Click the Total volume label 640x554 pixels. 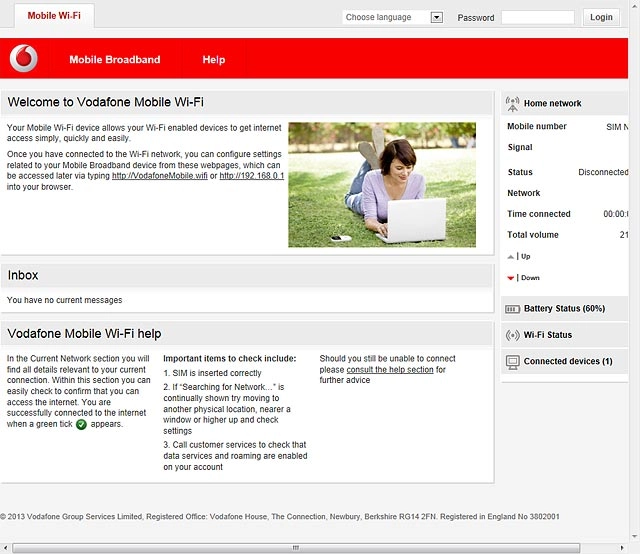[x=533, y=235]
